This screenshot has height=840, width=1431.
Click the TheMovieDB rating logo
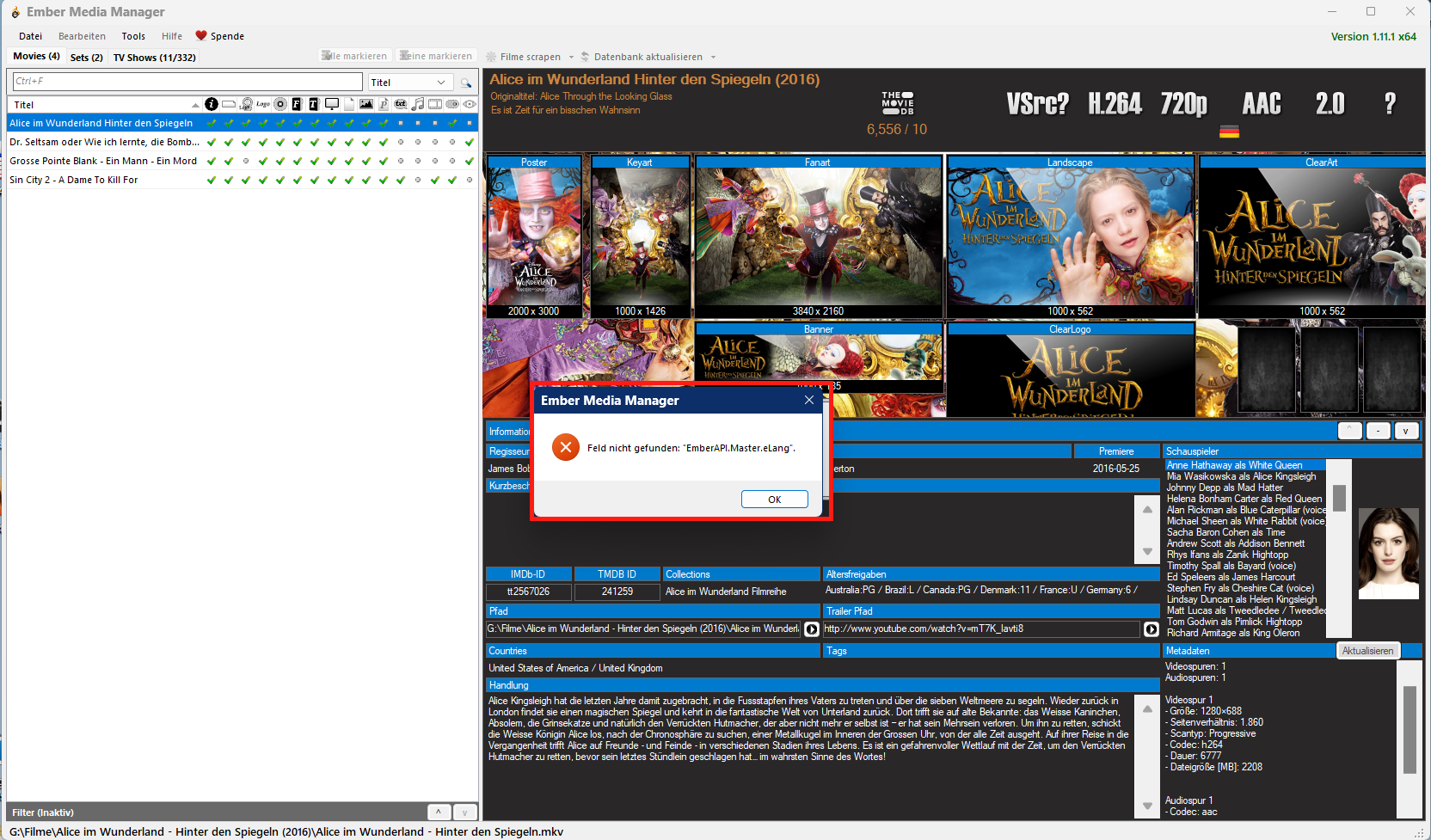(x=898, y=103)
